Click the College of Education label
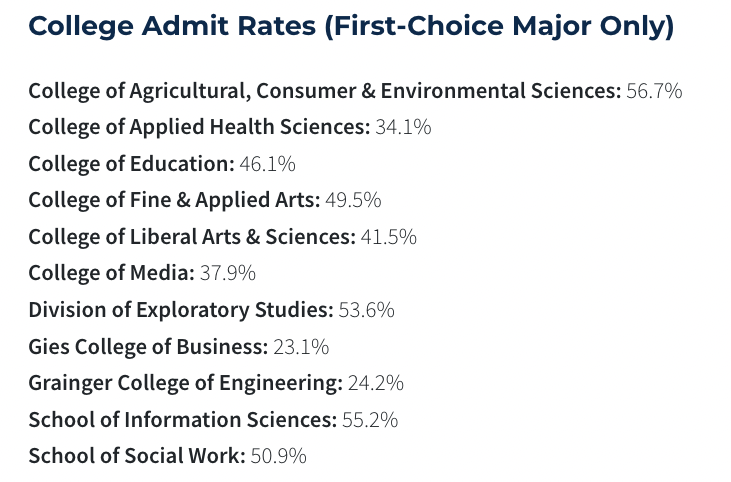This screenshot has width=731, height=482. click(x=129, y=164)
